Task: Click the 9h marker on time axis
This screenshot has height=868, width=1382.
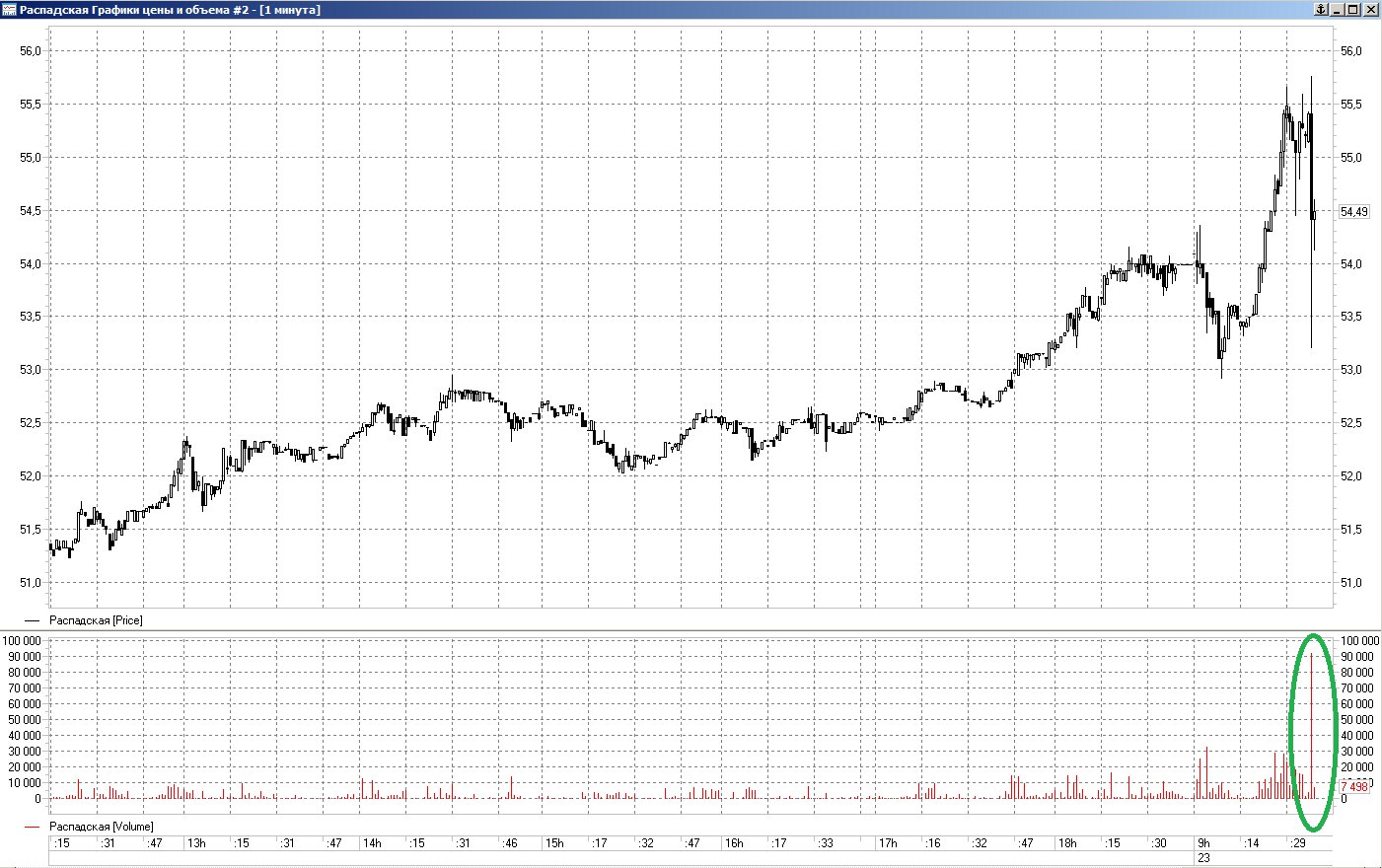Action: pyautogui.click(x=1203, y=843)
